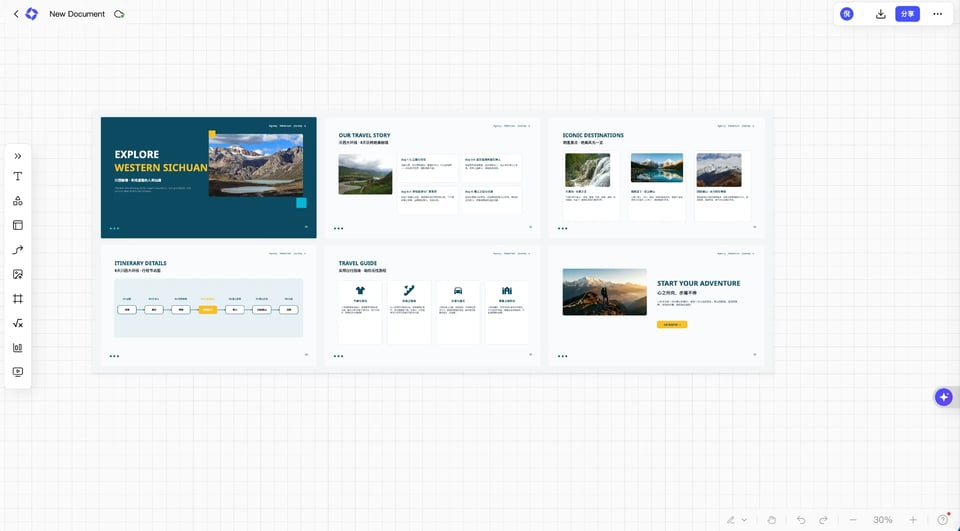Image resolution: width=960 pixels, height=531 pixels.
Task: Open the user avatar profile
Action: coord(847,14)
